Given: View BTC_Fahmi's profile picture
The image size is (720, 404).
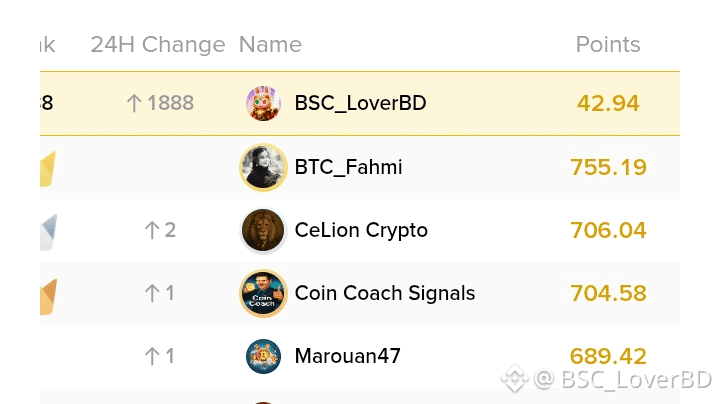Looking at the screenshot, I should click(263, 167).
